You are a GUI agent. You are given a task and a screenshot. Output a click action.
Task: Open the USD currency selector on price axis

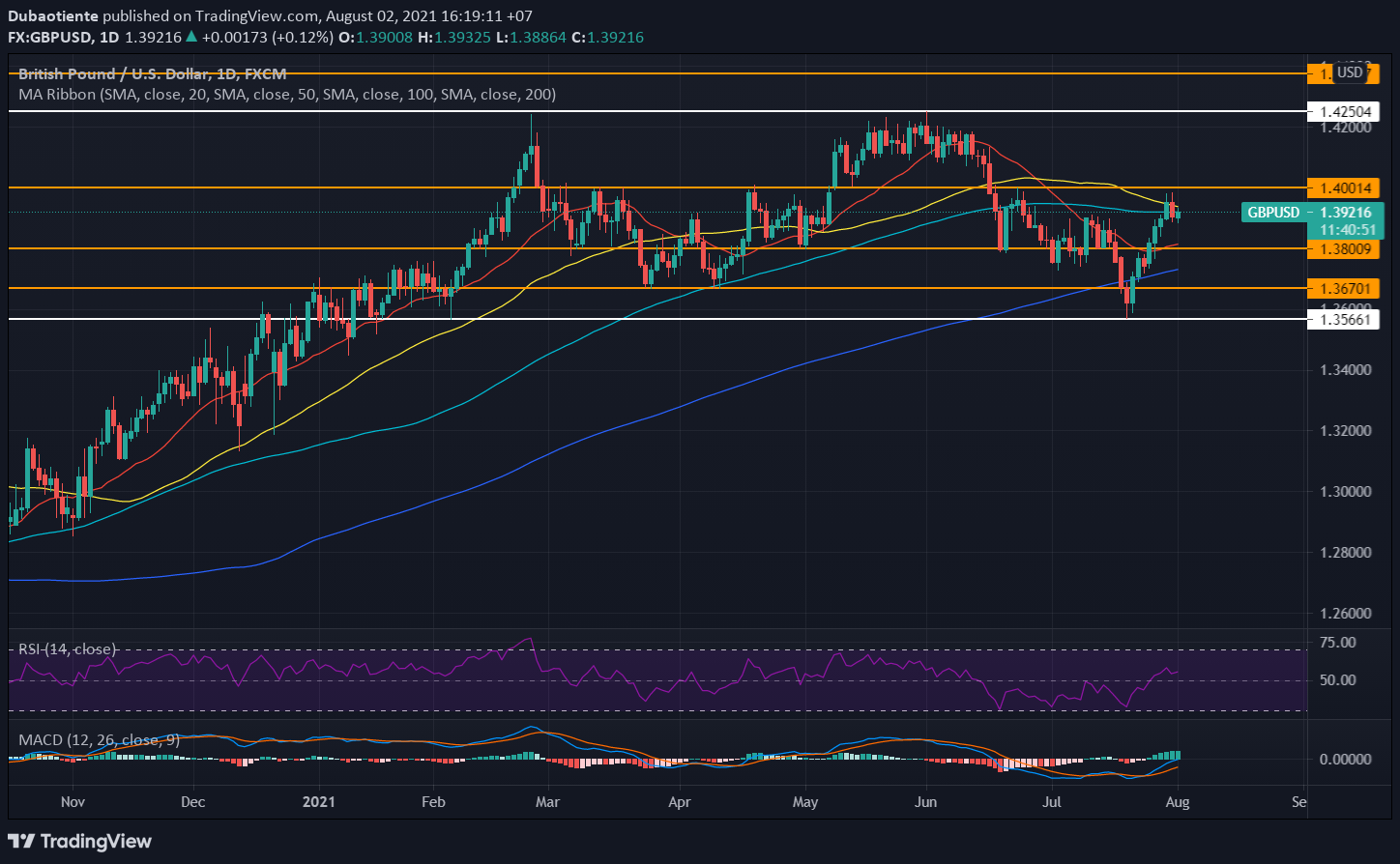click(x=1350, y=72)
